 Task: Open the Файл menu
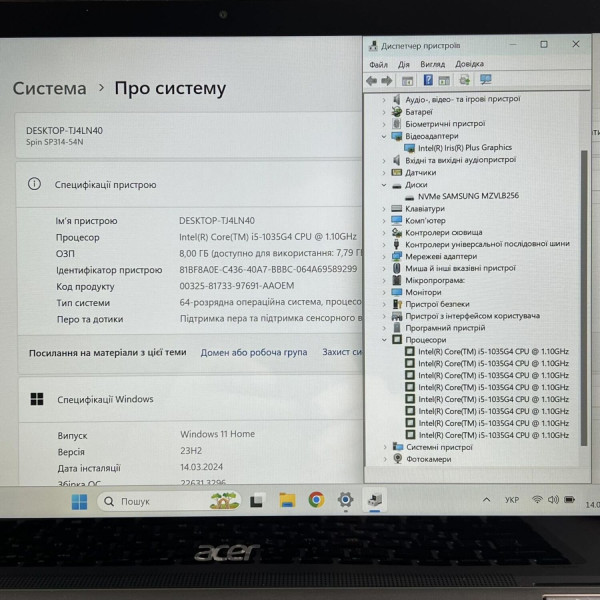tap(378, 65)
